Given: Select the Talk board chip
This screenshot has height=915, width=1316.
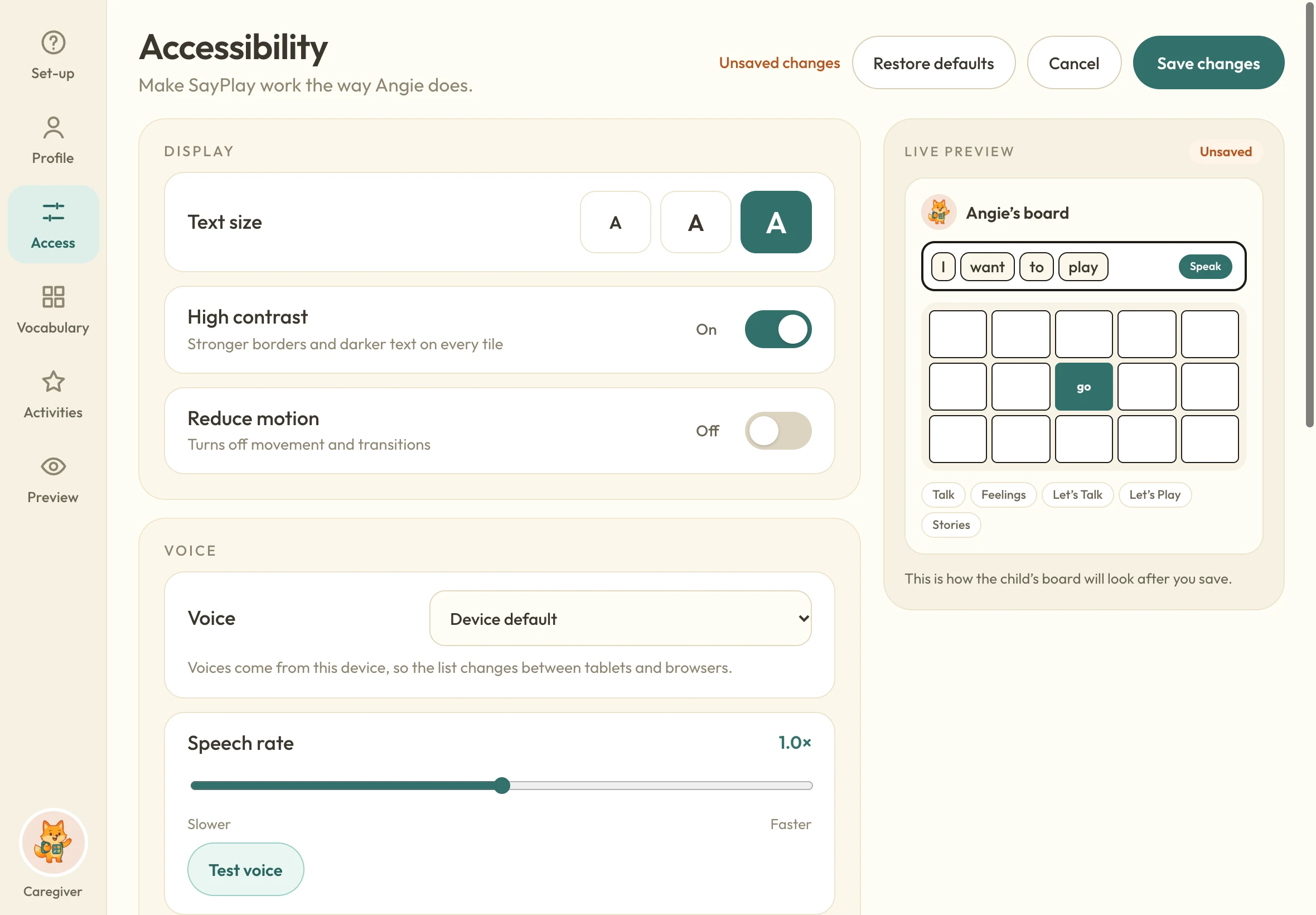Looking at the screenshot, I should pyautogui.click(x=943, y=495).
